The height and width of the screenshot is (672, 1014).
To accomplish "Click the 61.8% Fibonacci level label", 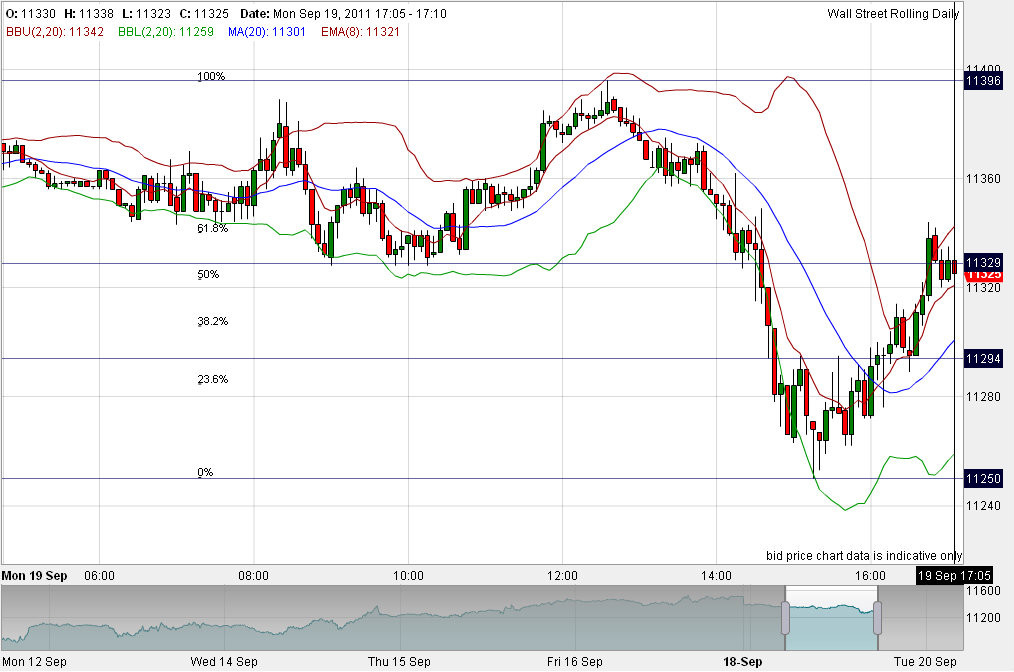I will [213, 228].
